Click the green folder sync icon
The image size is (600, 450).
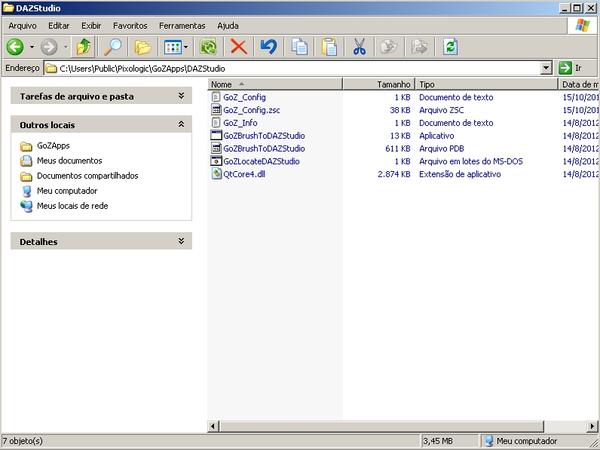209,47
